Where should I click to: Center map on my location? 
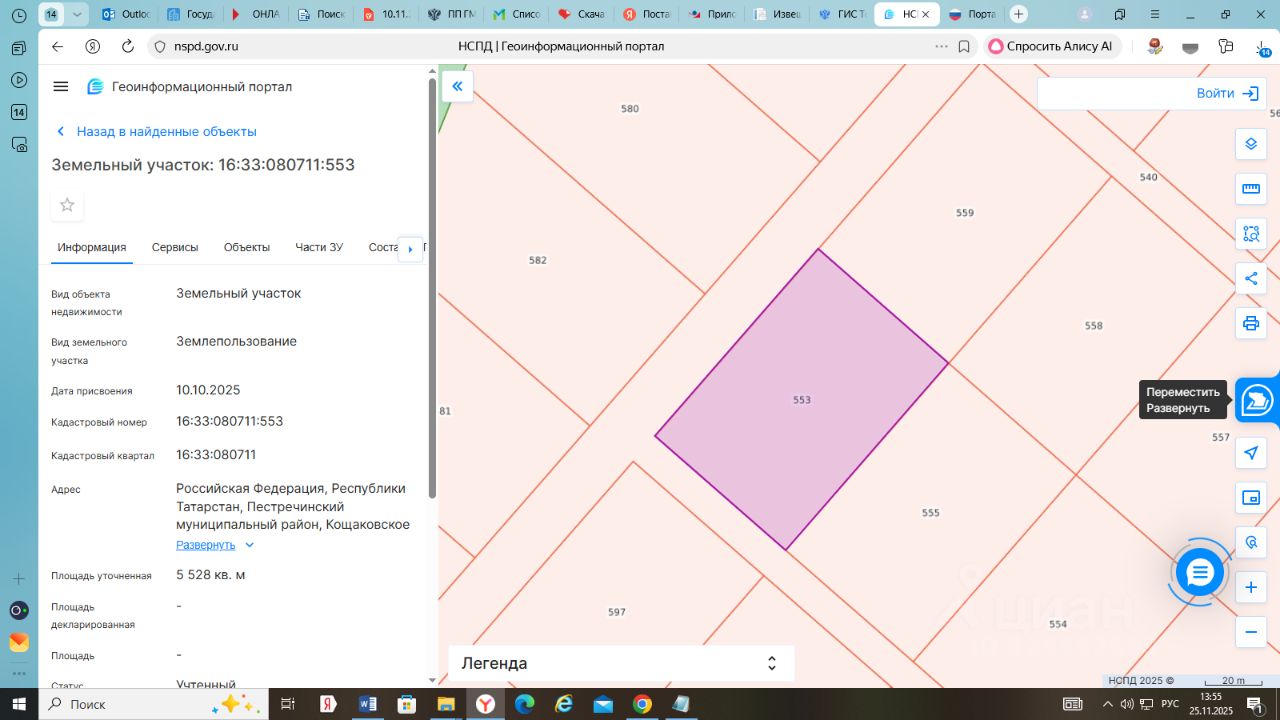coord(1251,453)
